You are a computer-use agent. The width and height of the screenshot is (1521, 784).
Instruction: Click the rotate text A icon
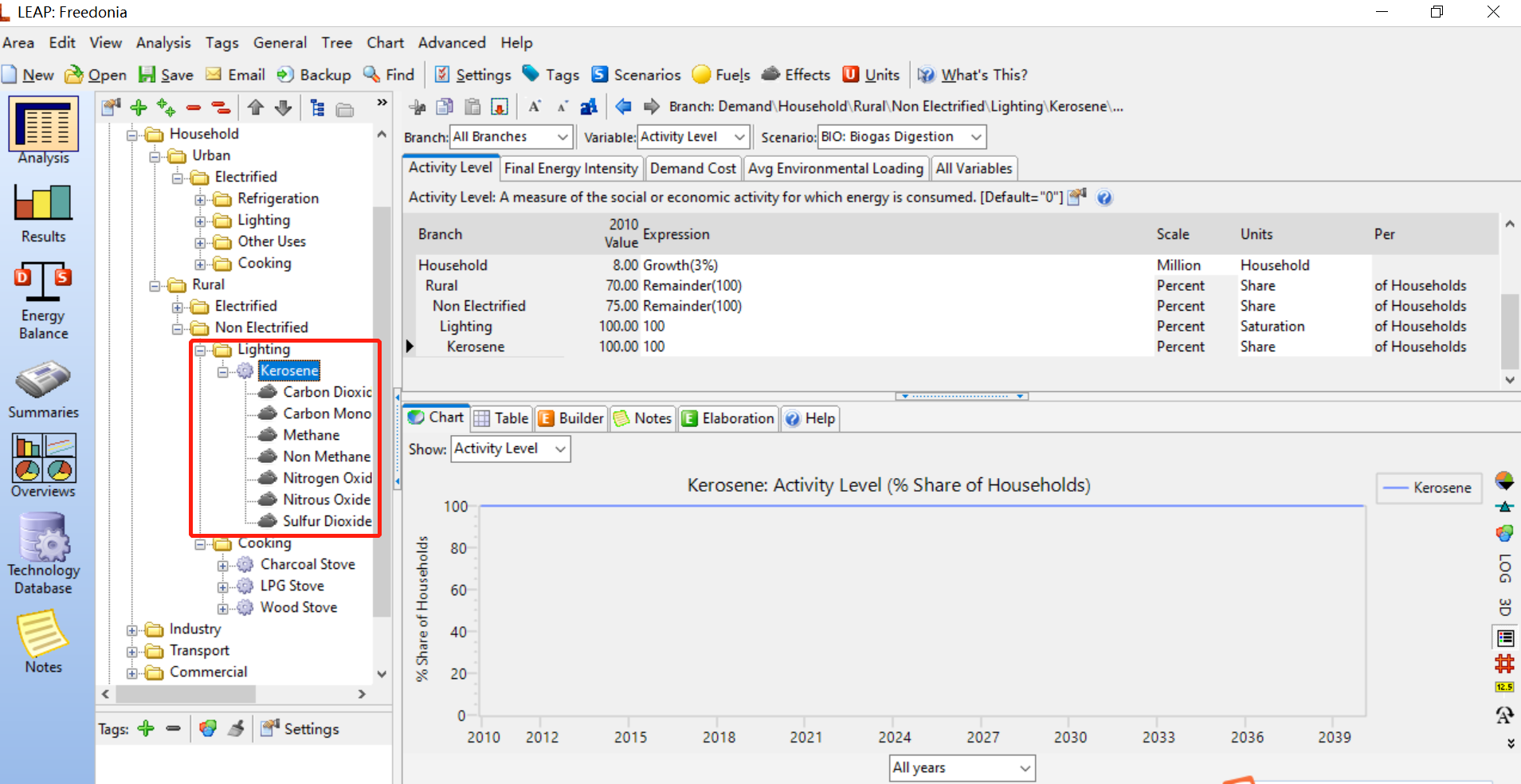pos(1504,715)
